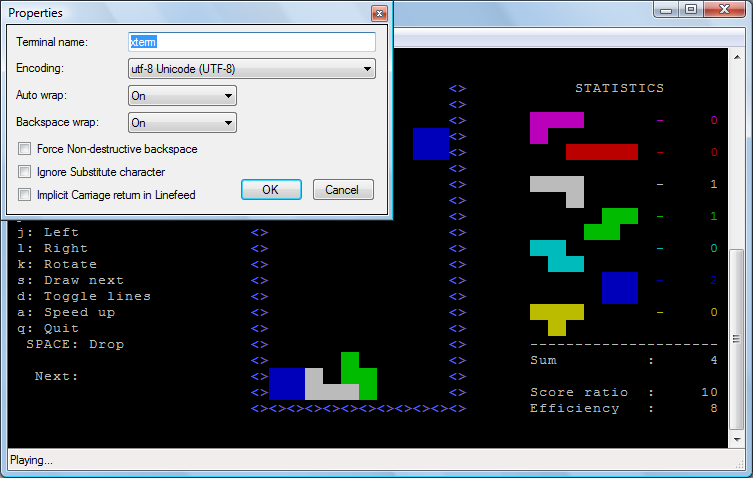Confirm the dialog with OK
The width and height of the screenshot is (753, 478).
click(271, 190)
